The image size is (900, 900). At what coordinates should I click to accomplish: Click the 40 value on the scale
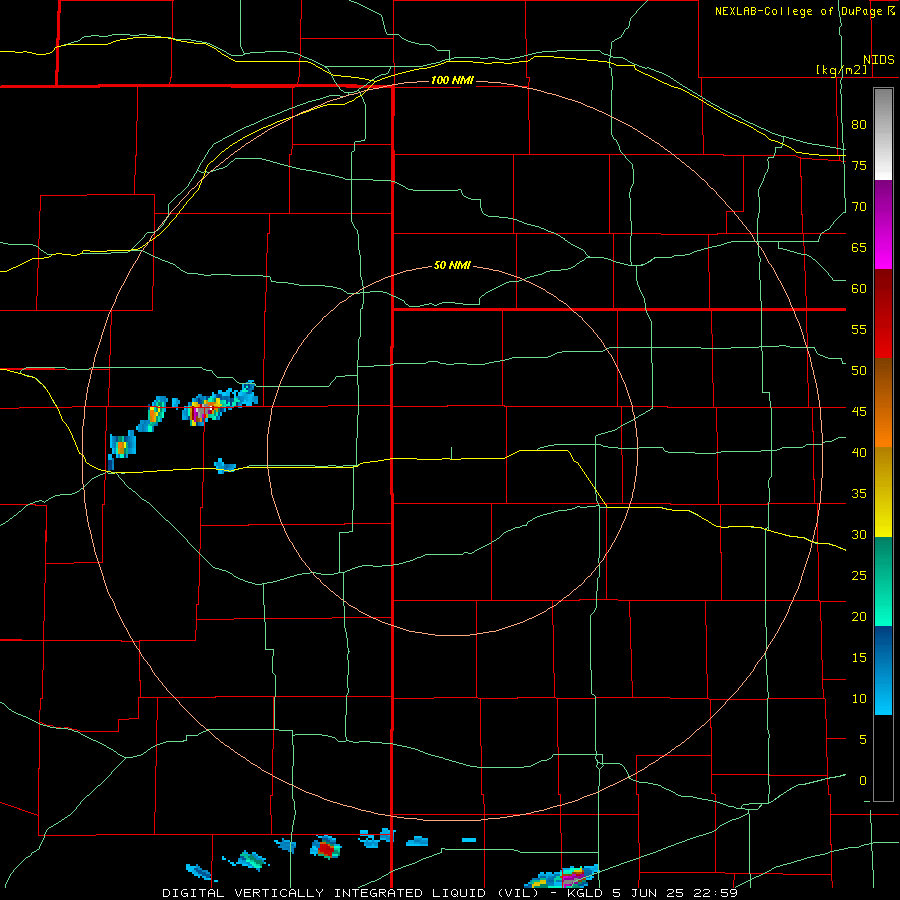point(859,453)
